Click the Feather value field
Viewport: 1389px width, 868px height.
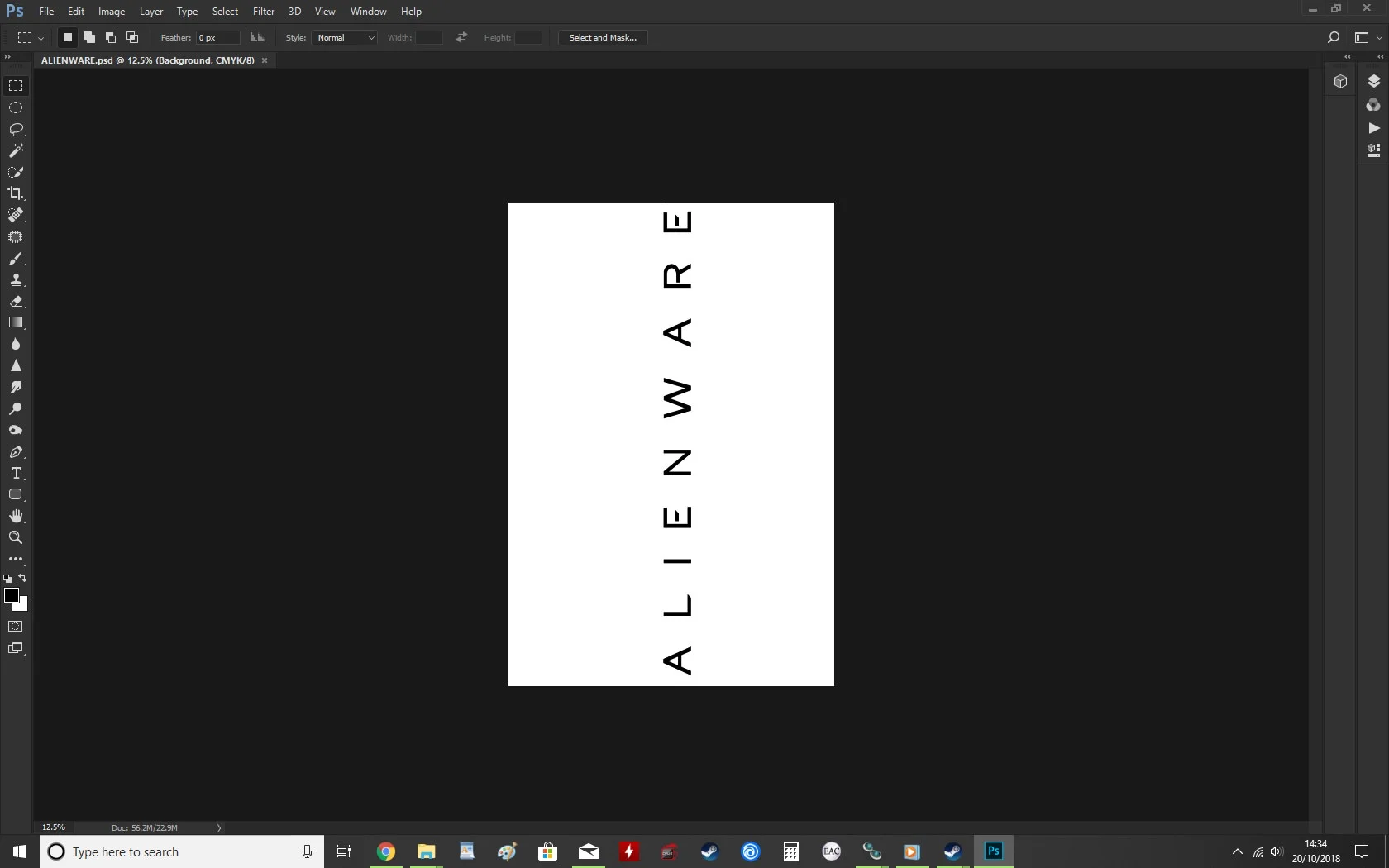click(x=218, y=37)
